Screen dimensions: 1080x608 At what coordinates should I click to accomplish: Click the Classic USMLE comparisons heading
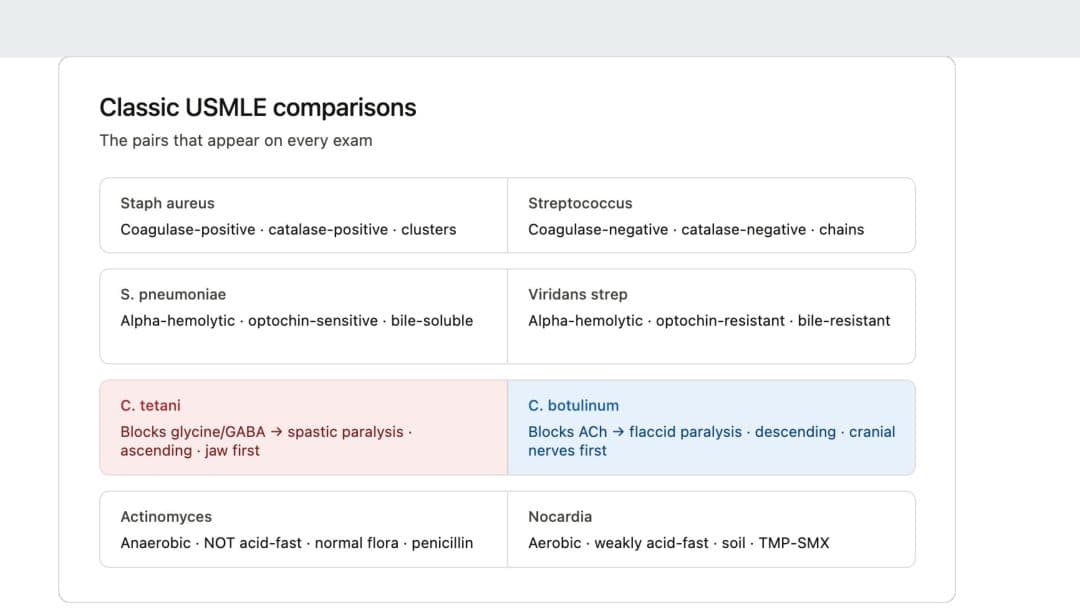click(258, 107)
